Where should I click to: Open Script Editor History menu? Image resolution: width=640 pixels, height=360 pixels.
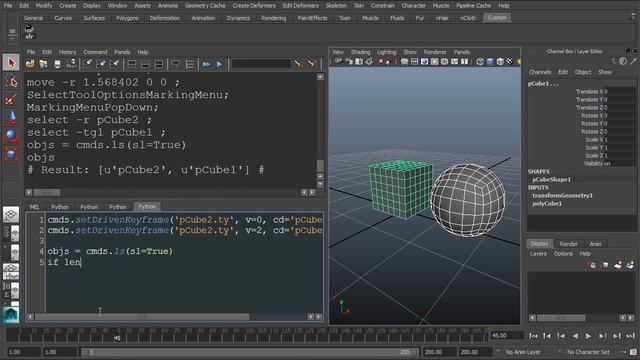point(67,52)
